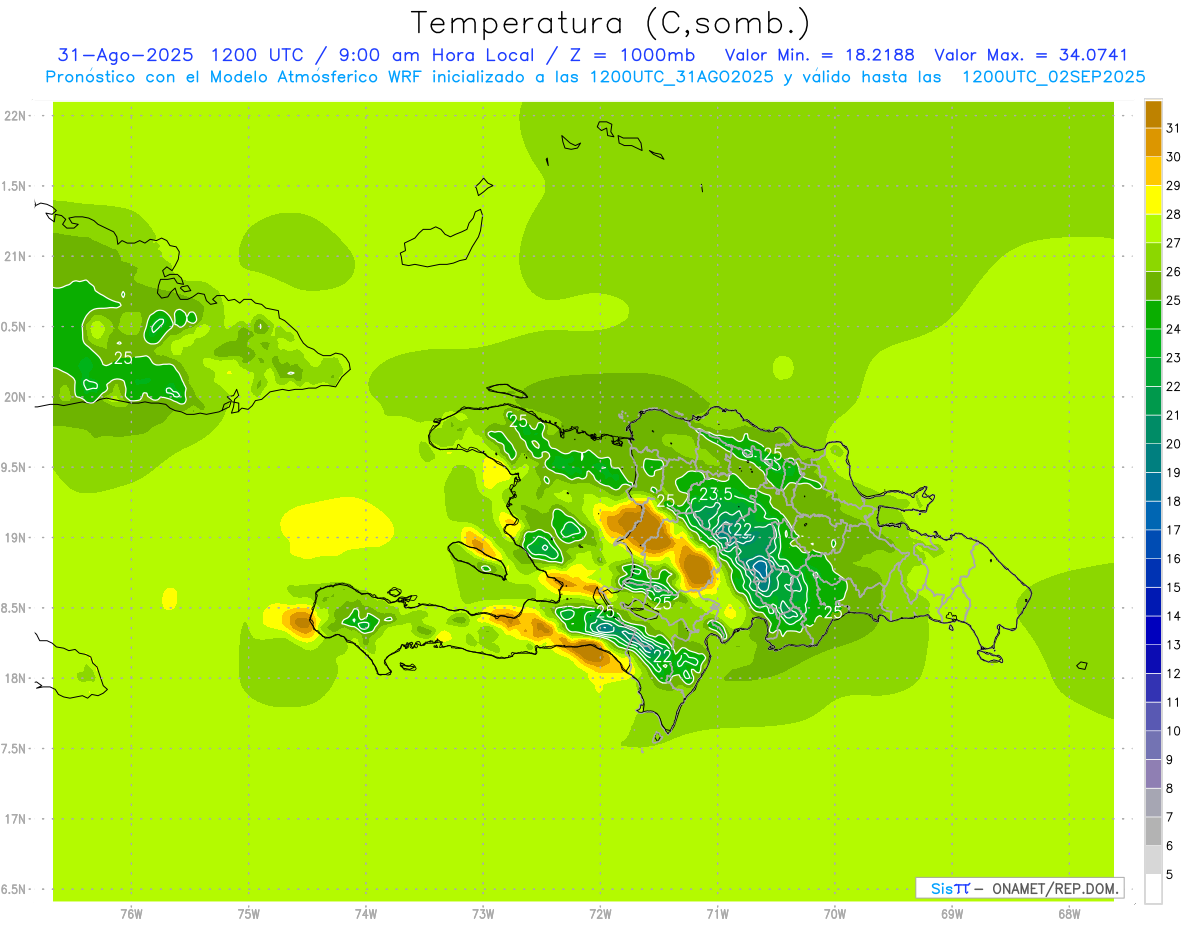Image resolution: width=1200 pixels, height=927 pixels.
Task: Pick the legend swatch between 27 and 28
Action: tap(1153, 229)
